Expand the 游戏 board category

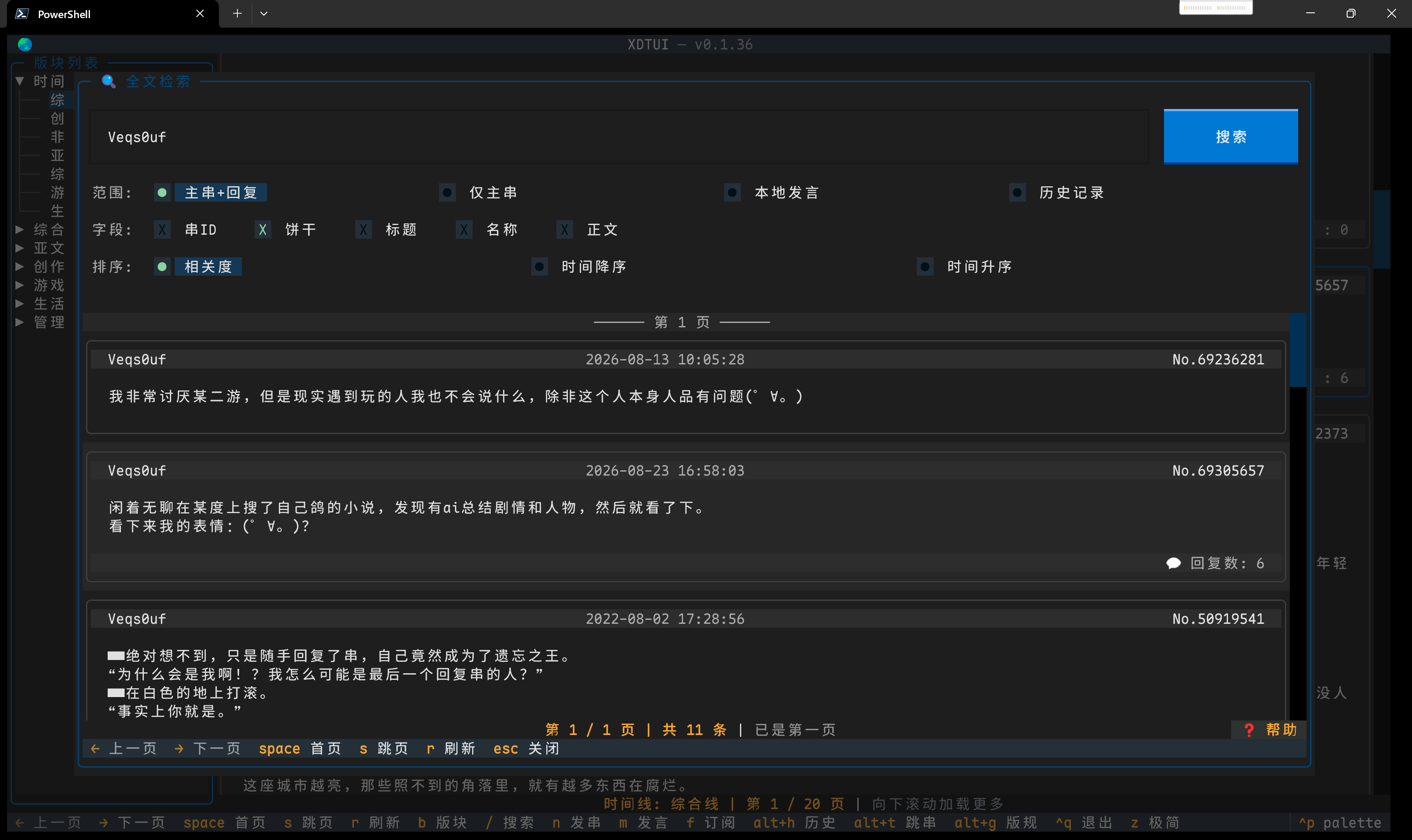(x=20, y=285)
